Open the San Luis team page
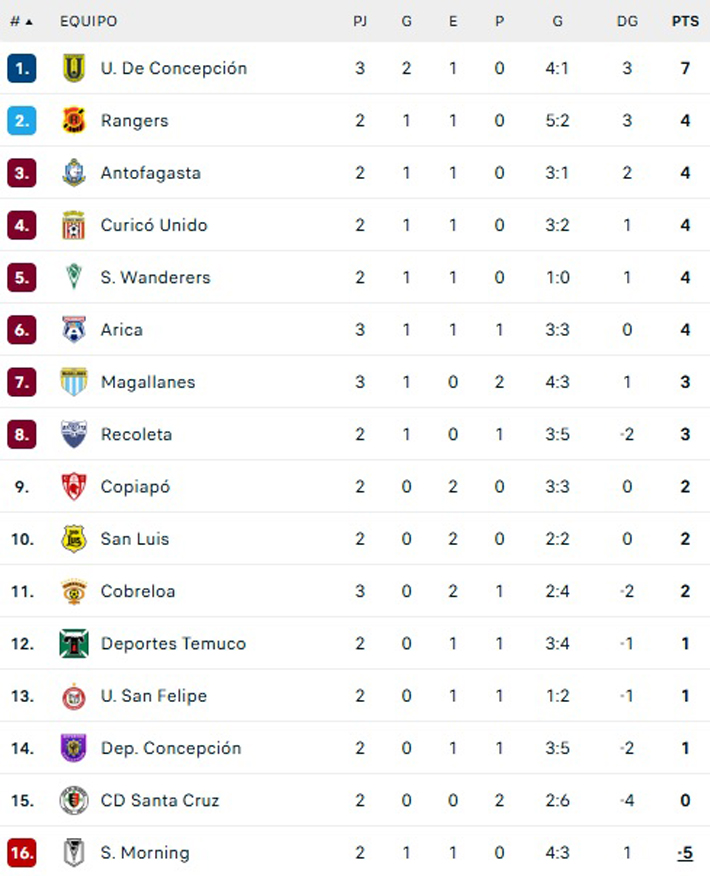710x876 pixels. coord(135,539)
